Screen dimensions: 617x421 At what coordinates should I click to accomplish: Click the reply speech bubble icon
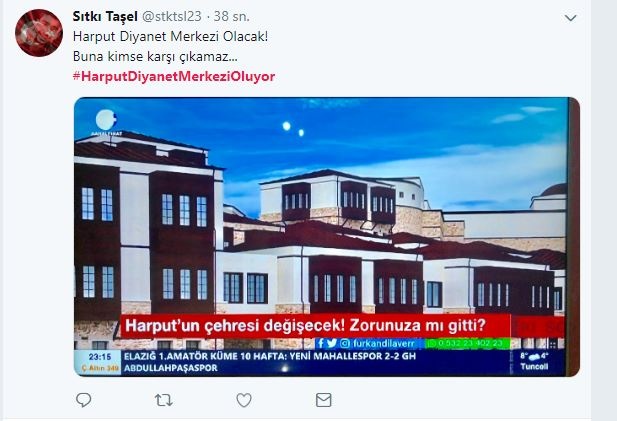click(83, 400)
